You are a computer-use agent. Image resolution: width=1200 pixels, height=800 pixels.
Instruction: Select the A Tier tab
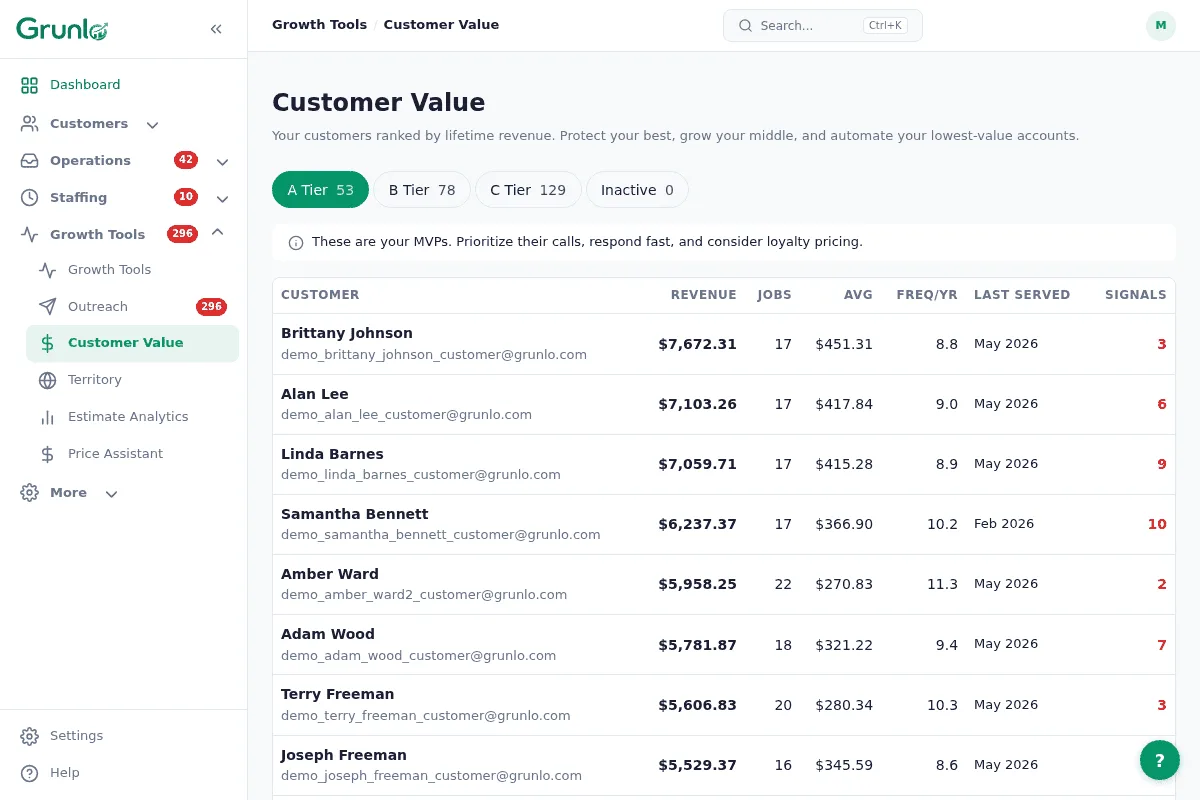pyautogui.click(x=320, y=190)
